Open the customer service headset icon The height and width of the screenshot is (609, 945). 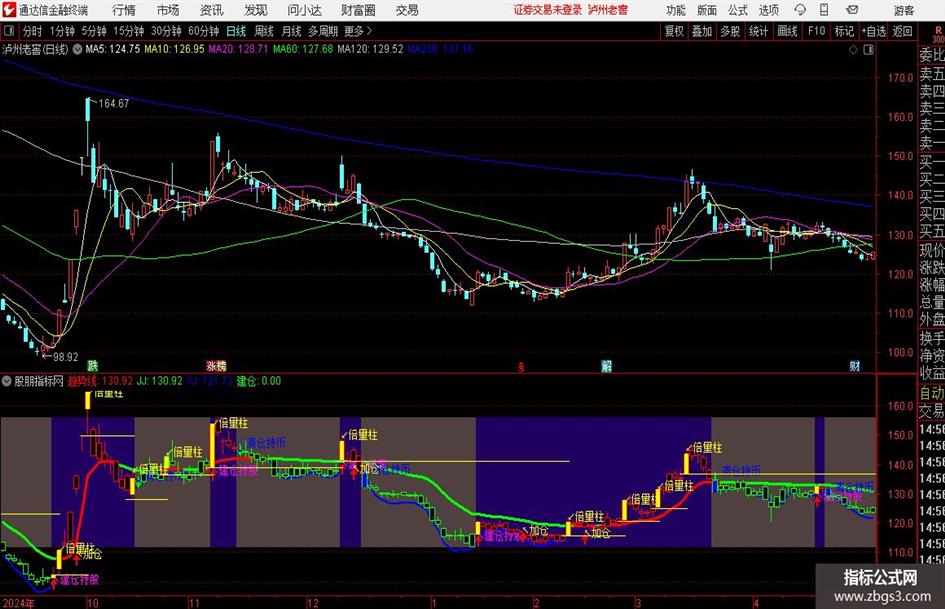pos(800,10)
